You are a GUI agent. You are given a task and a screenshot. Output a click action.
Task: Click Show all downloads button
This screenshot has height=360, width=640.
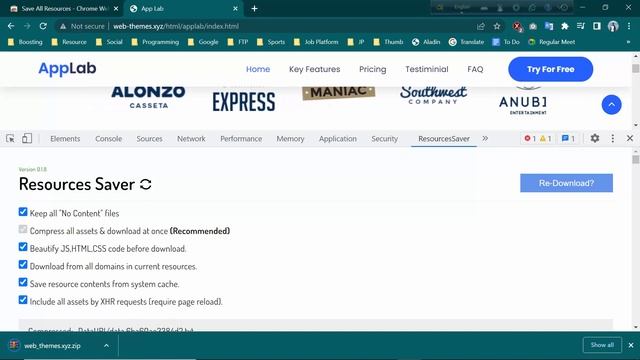(x=602, y=345)
